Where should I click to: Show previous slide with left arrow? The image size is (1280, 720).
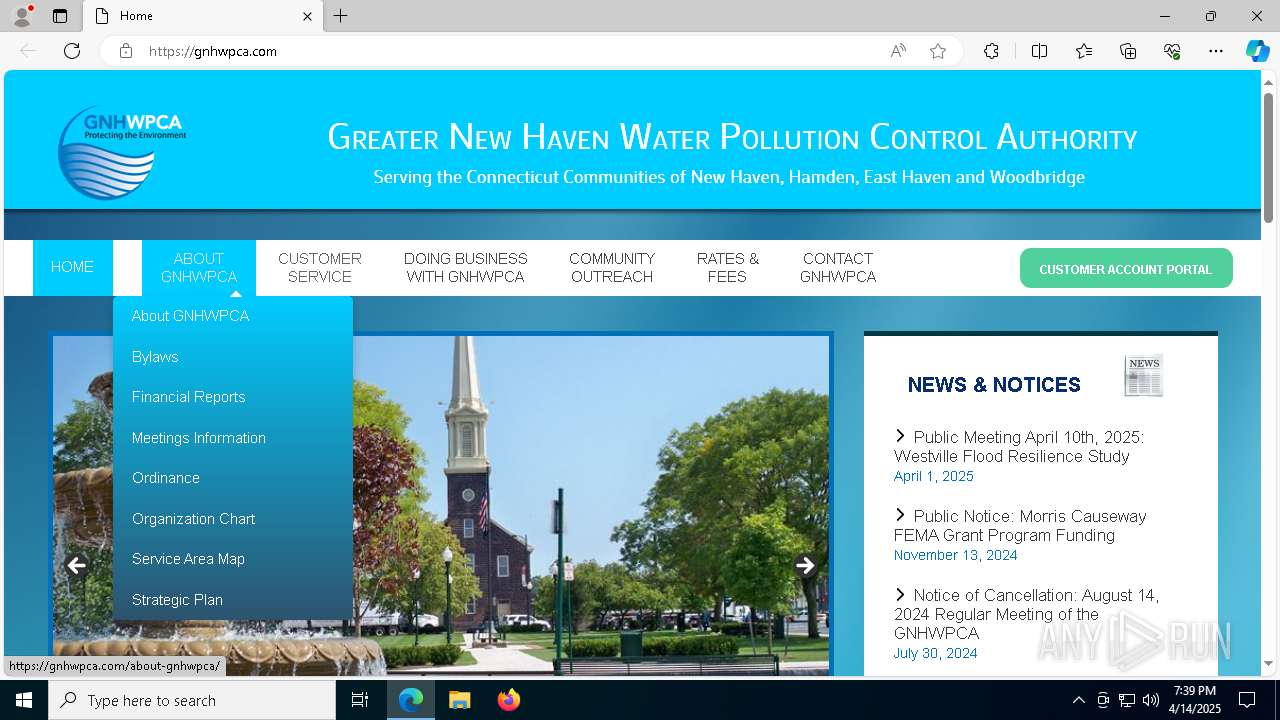[x=76, y=565]
